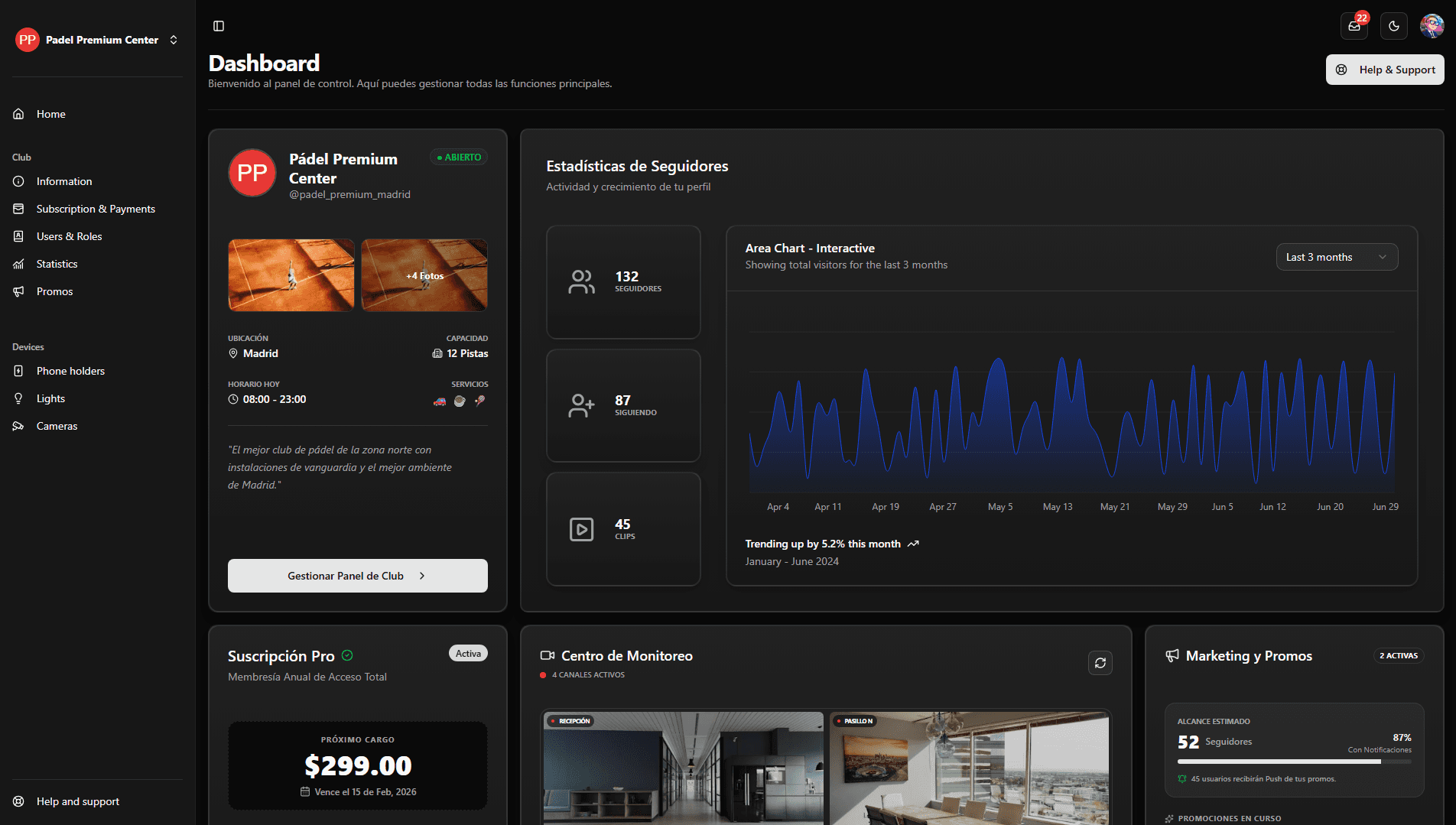Click the Promos sidebar icon
Image resolution: width=1456 pixels, height=825 pixels.
point(18,291)
